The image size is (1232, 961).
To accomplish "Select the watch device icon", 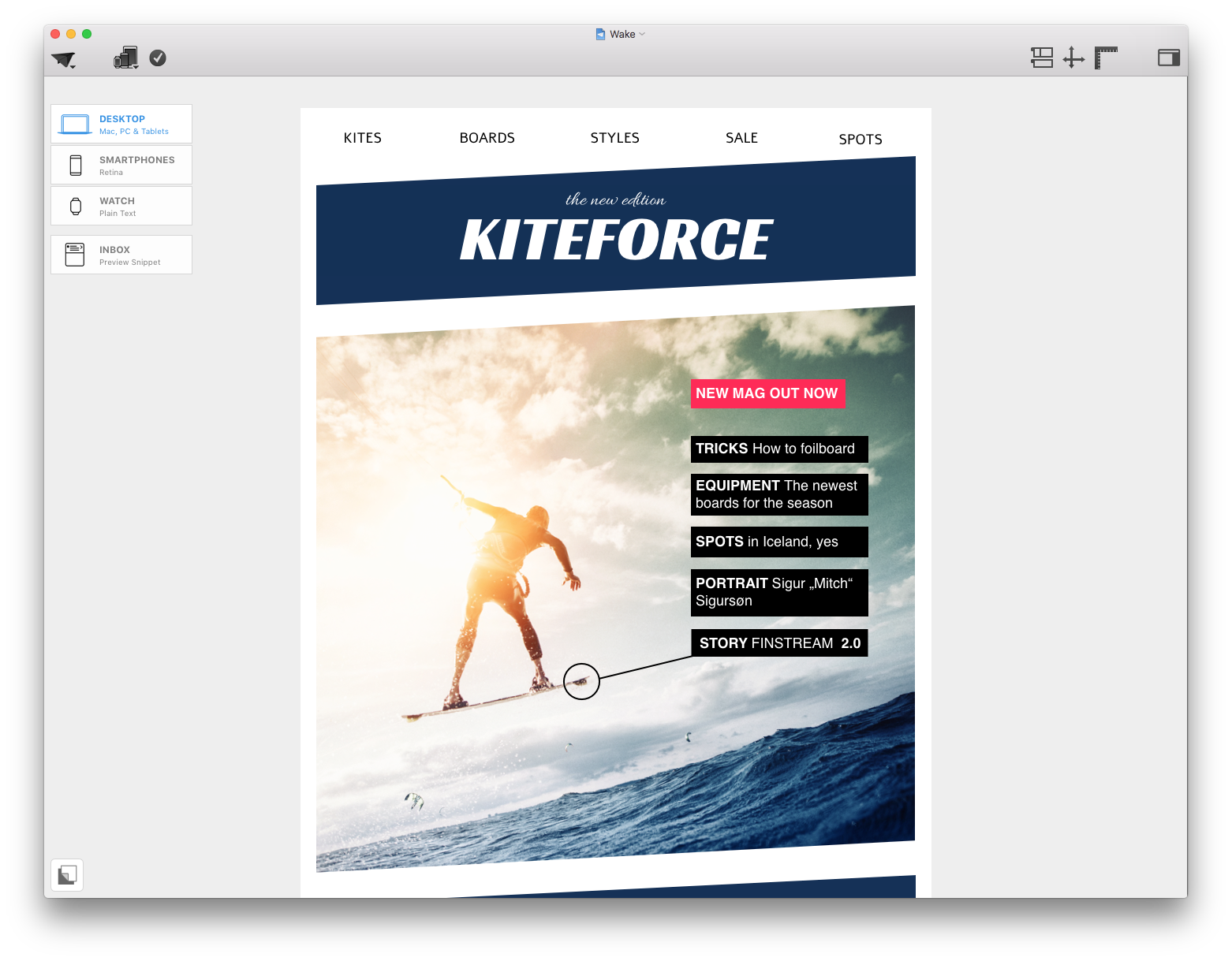I will tap(76, 207).
